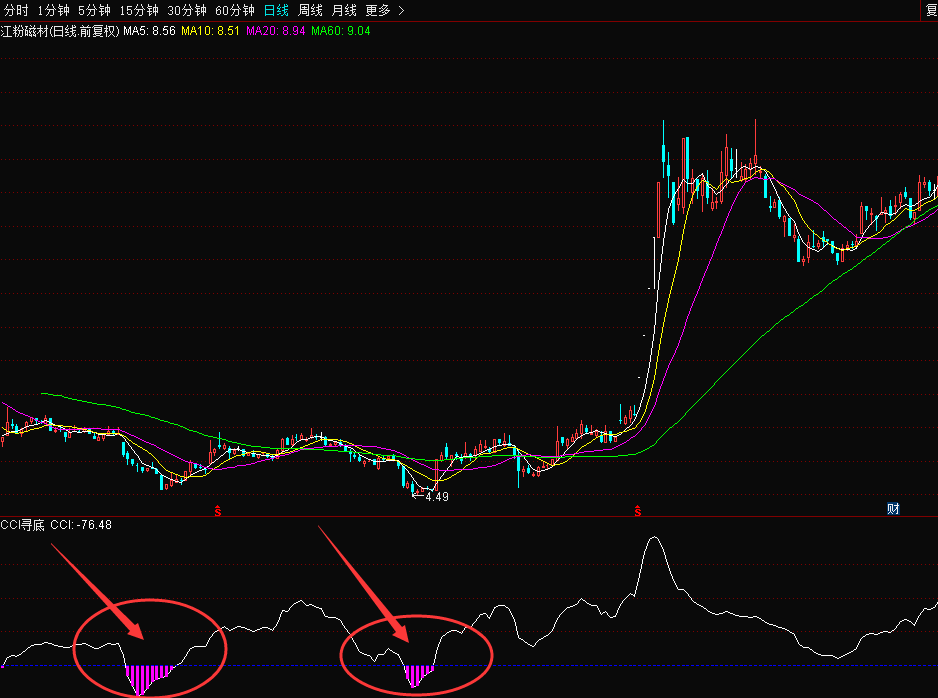Open the 复权 adjustment button at top right
Viewport: 938px width, 698px height.
(x=931, y=10)
